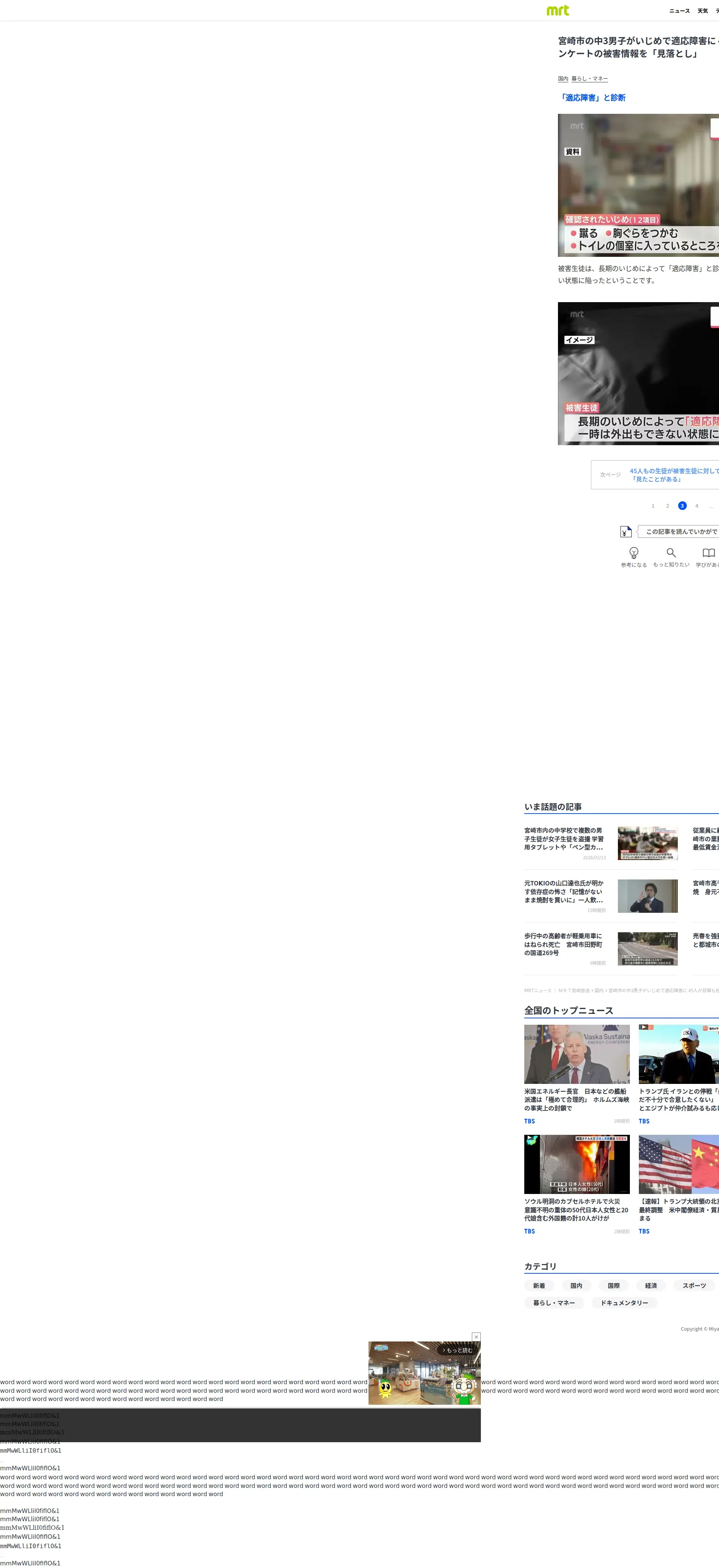Click the mrt logo in the header
Viewport: 719px width, 1568px height.
coord(558,10)
